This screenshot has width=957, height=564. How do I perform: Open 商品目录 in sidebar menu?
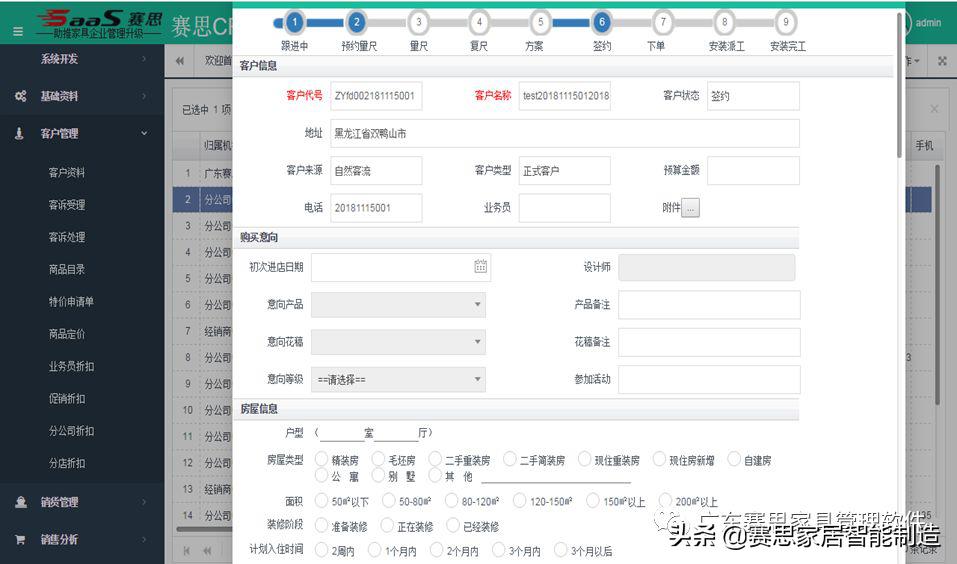67,269
